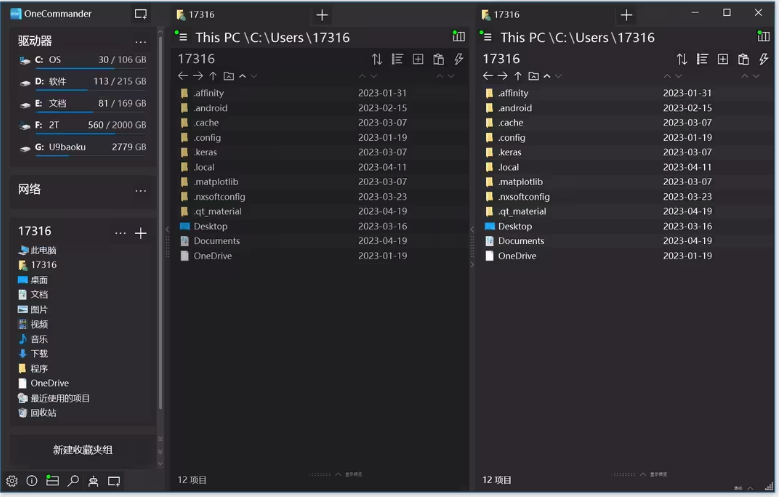Toggle the column layout icon in the left pane
This screenshot has height=497, width=781.
tap(458, 36)
